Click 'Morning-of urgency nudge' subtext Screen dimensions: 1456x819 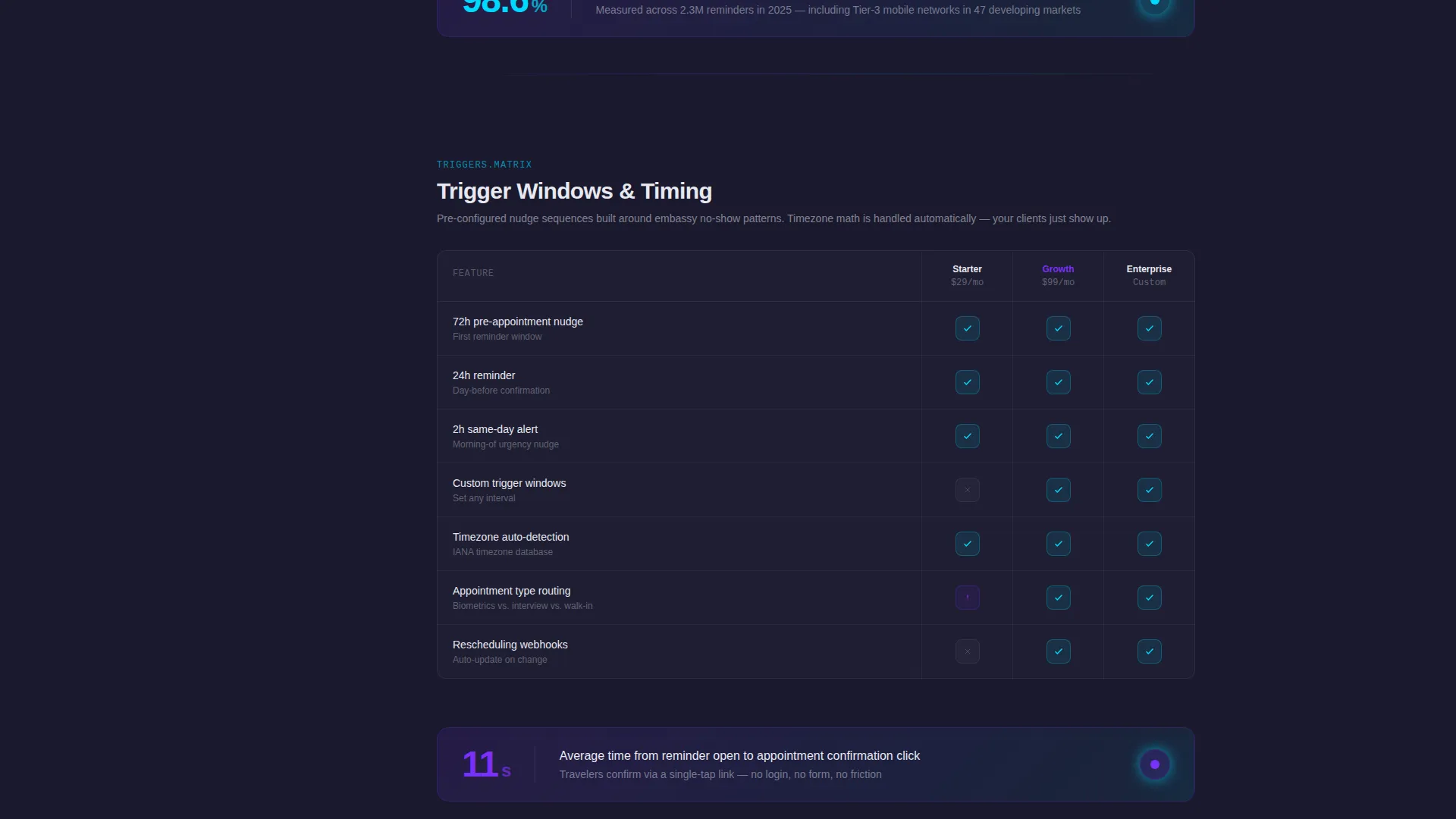click(x=506, y=444)
